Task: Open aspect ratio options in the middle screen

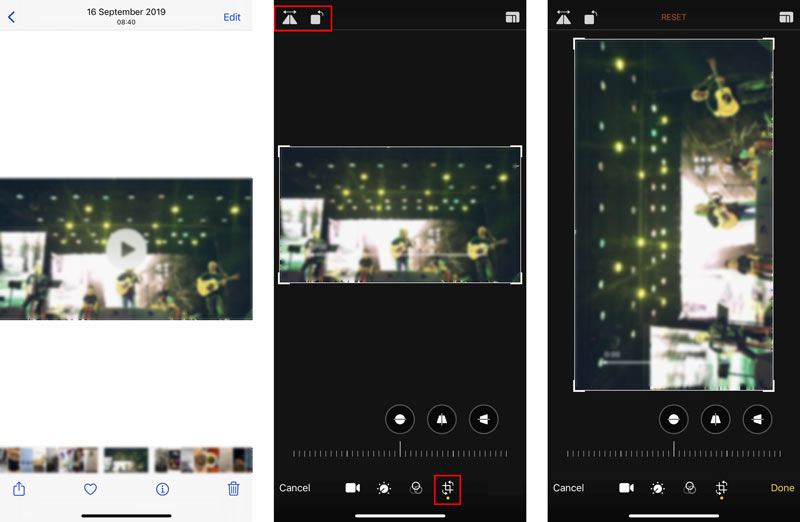Action: 512,17
